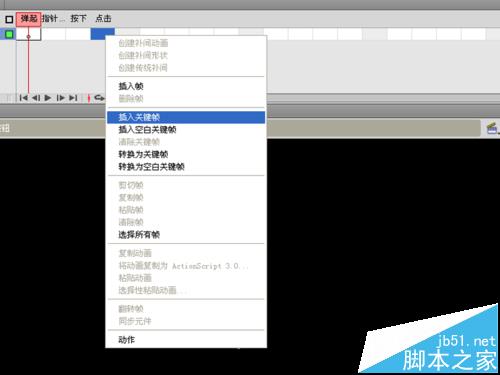
Task: Select 插入空白关键帧 menu entry
Action: pos(186,130)
